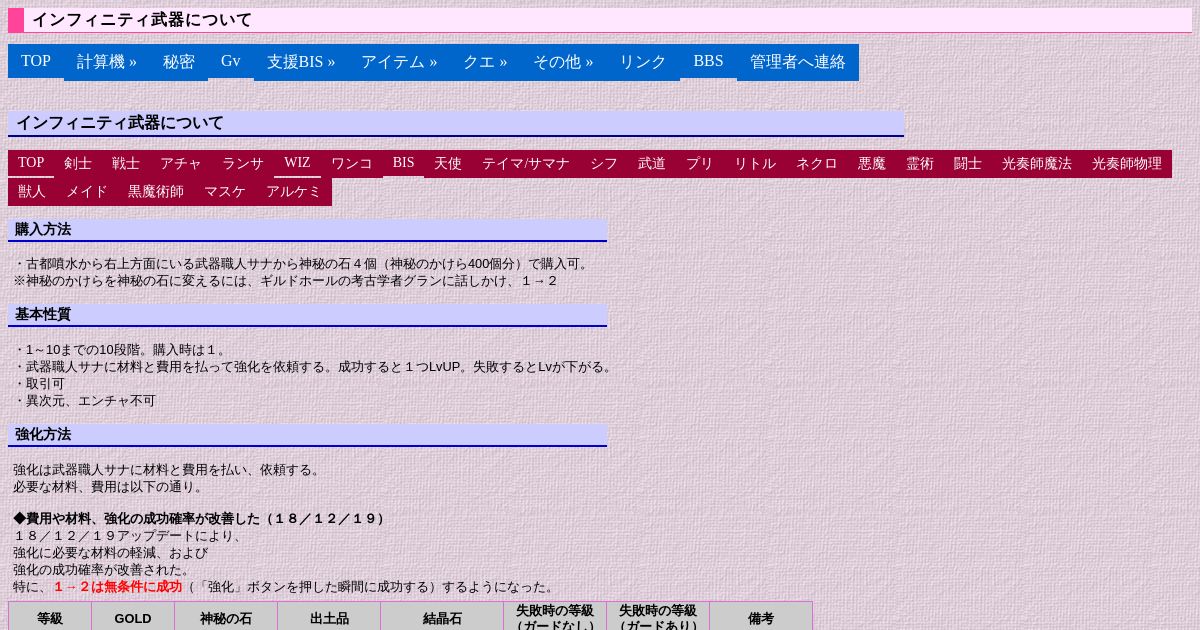The width and height of the screenshot is (1200, 630).
Task: Click the インフィニティ武器について blue section title
Action: point(456,123)
